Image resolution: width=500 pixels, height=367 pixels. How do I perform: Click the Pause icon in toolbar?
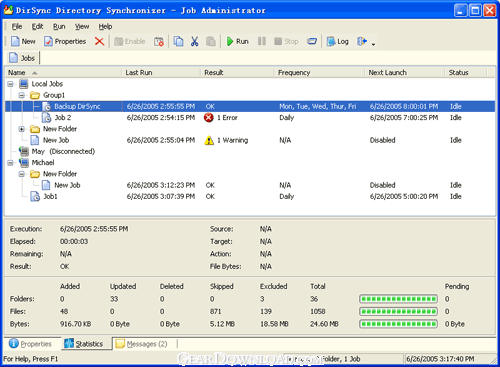(x=262, y=41)
